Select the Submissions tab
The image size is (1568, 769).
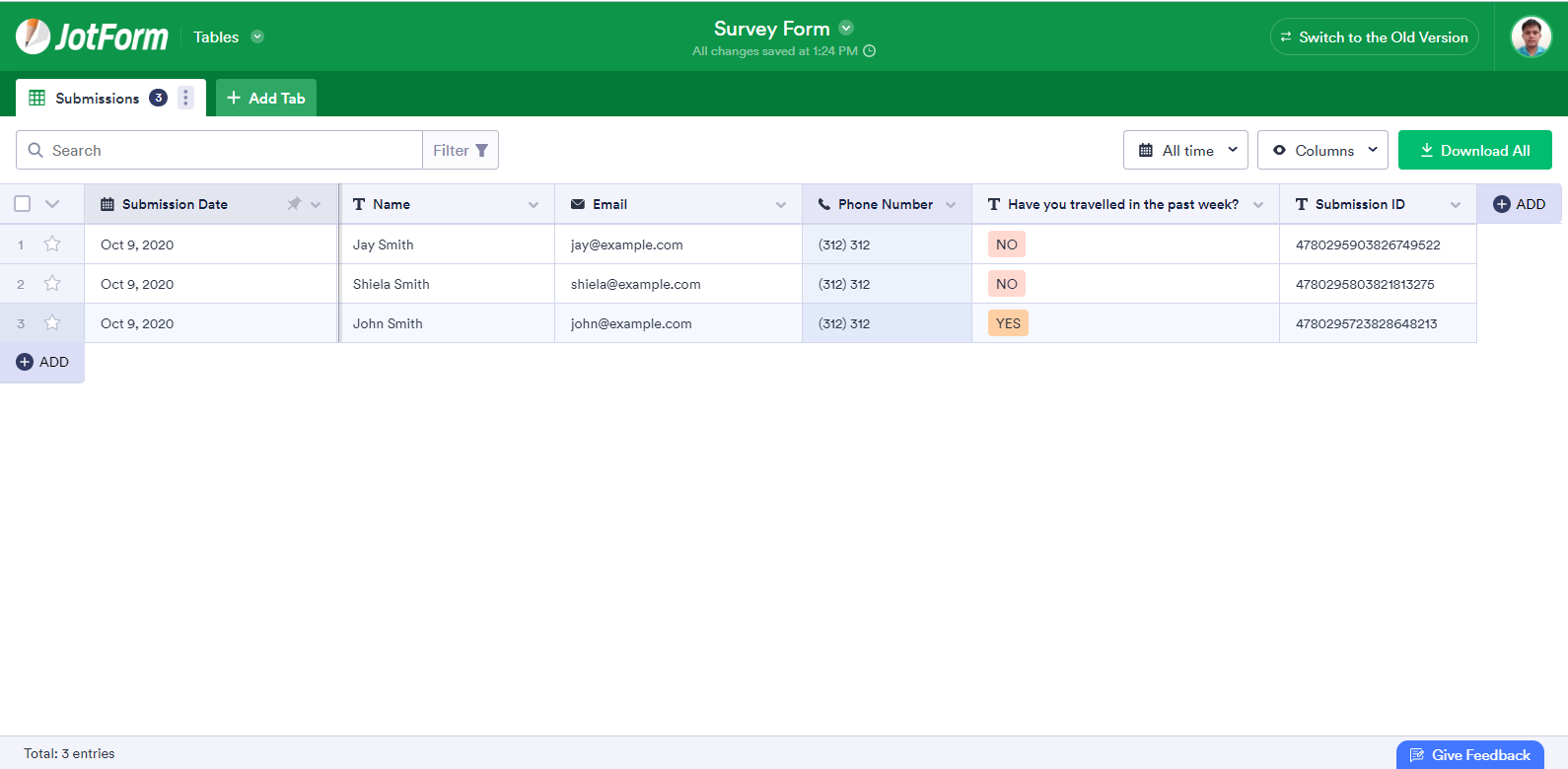coord(97,98)
